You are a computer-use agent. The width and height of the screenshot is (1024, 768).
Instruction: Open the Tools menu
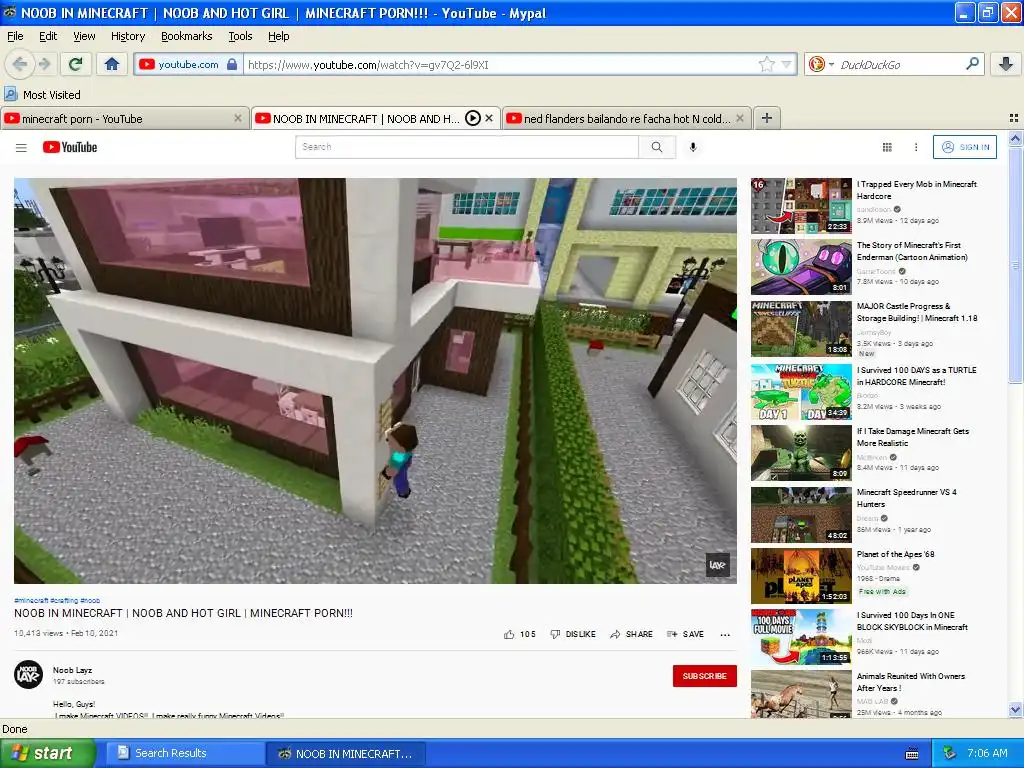(240, 36)
